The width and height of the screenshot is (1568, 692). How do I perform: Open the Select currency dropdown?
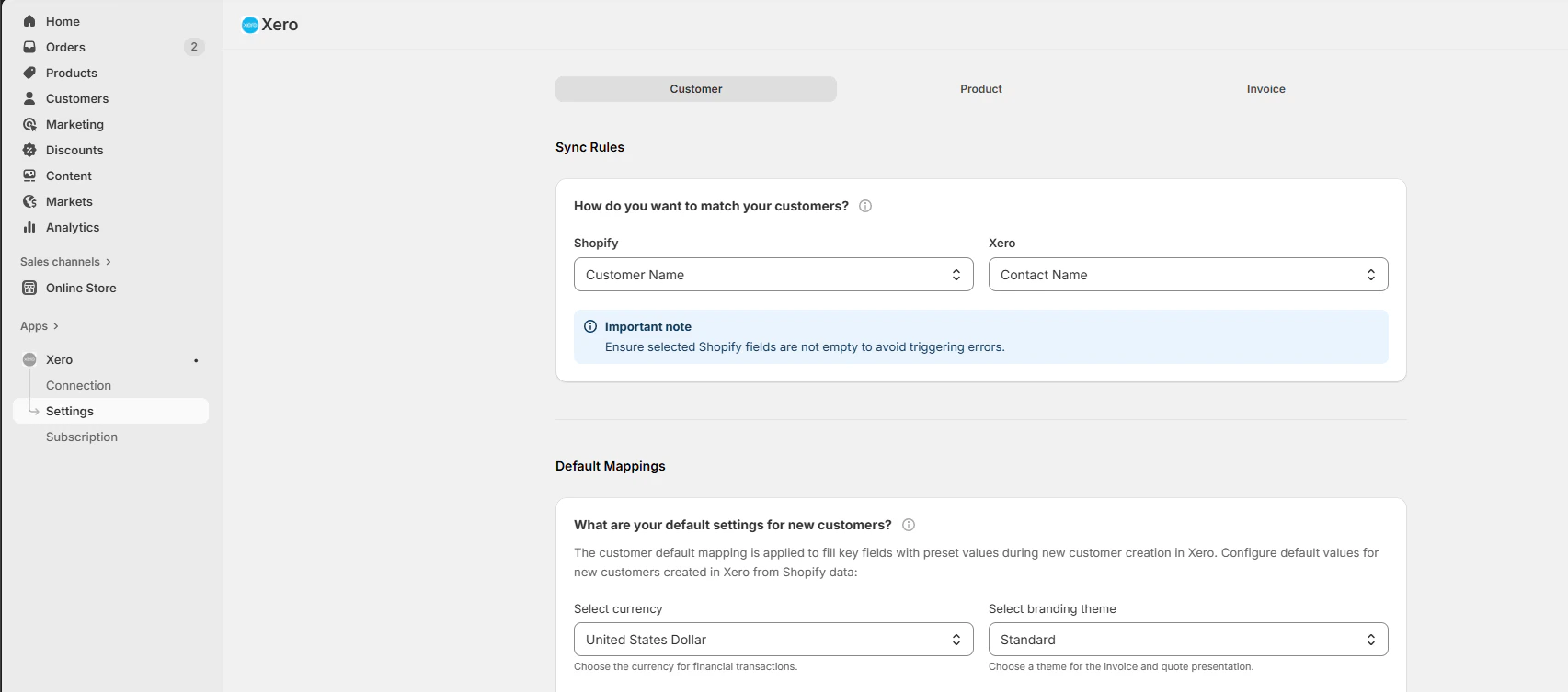[773, 640]
